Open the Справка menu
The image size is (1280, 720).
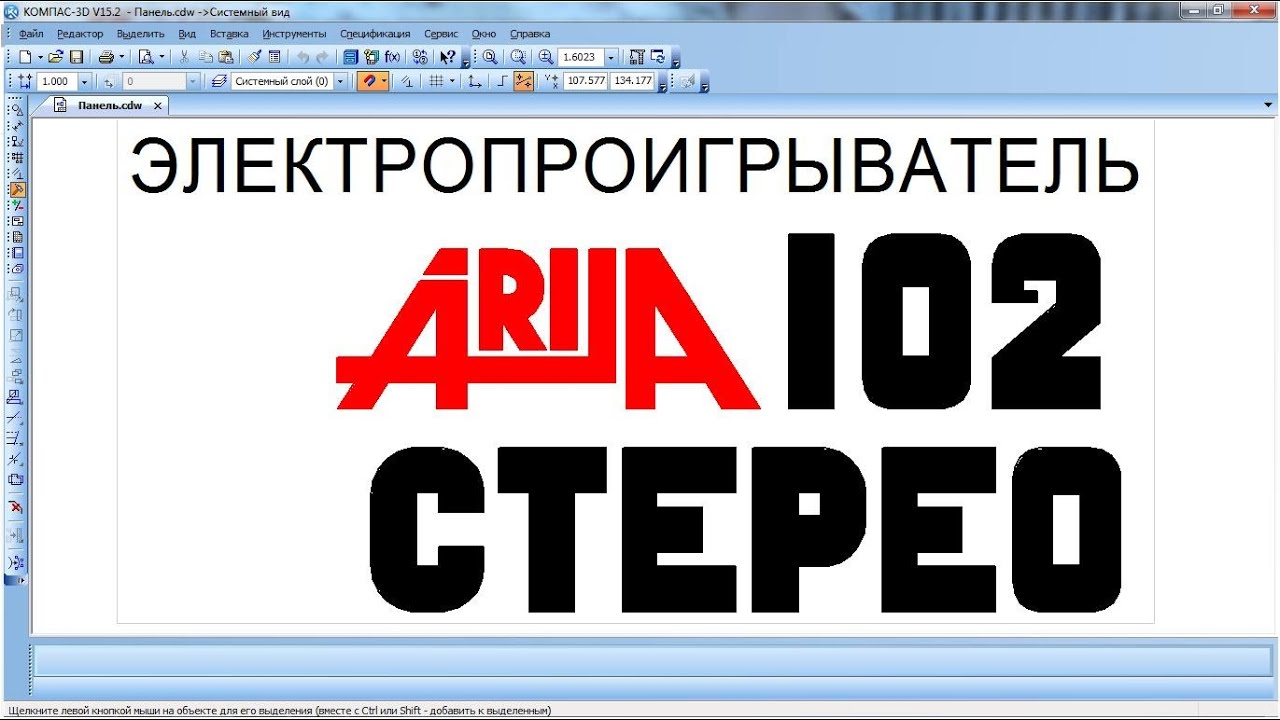coord(530,34)
